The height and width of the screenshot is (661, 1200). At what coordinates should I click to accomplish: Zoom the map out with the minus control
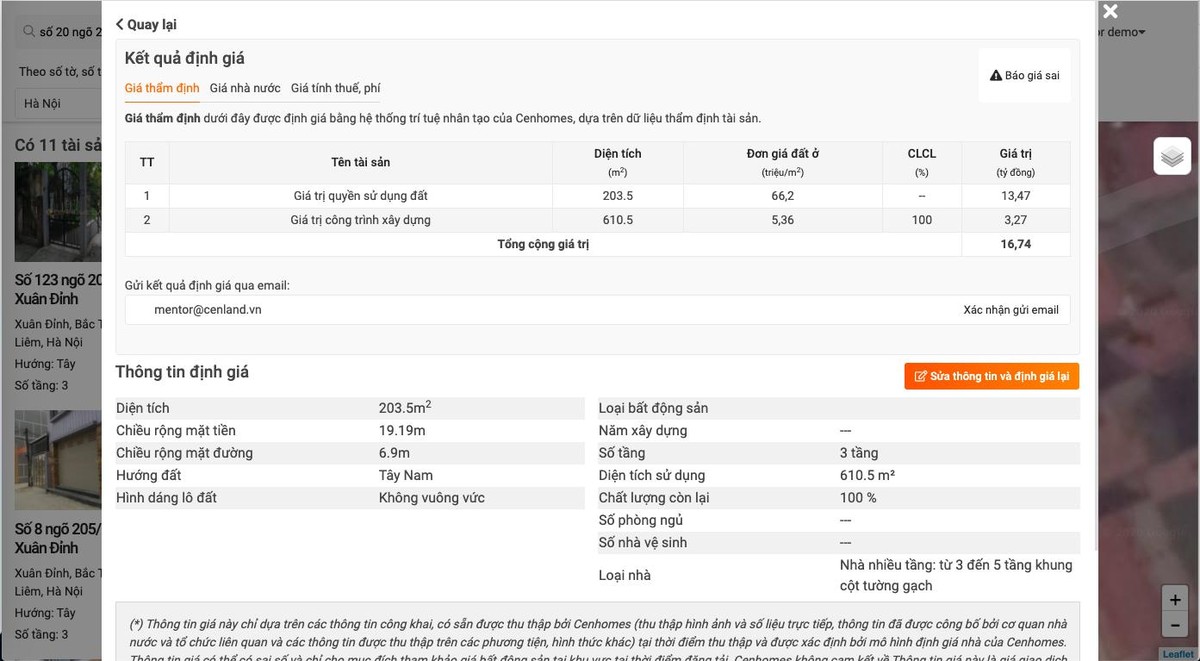(1174, 625)
